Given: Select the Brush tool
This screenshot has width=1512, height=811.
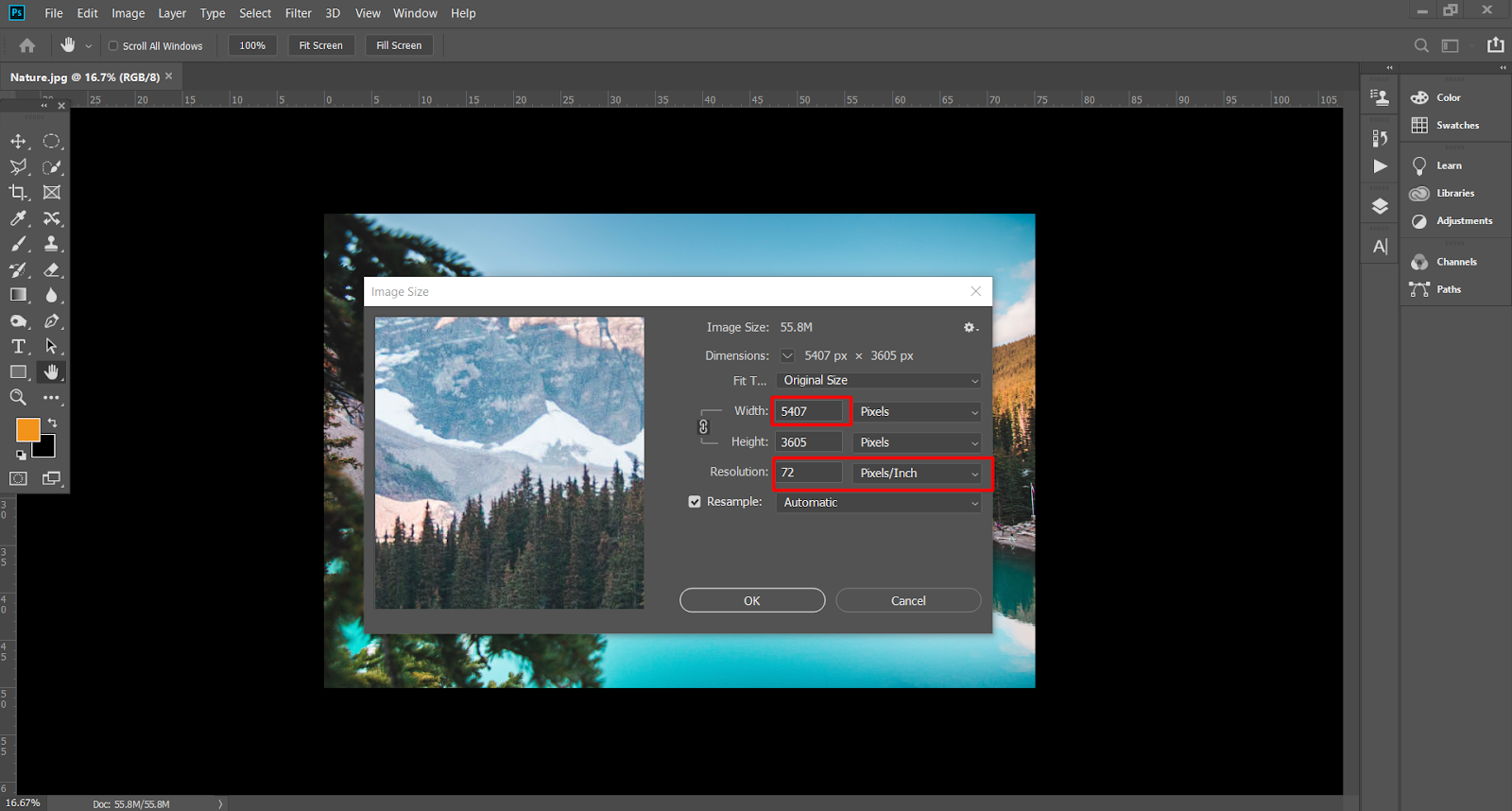Looking at the screenshot, I should pyautogui.click(x=18, y=244).
